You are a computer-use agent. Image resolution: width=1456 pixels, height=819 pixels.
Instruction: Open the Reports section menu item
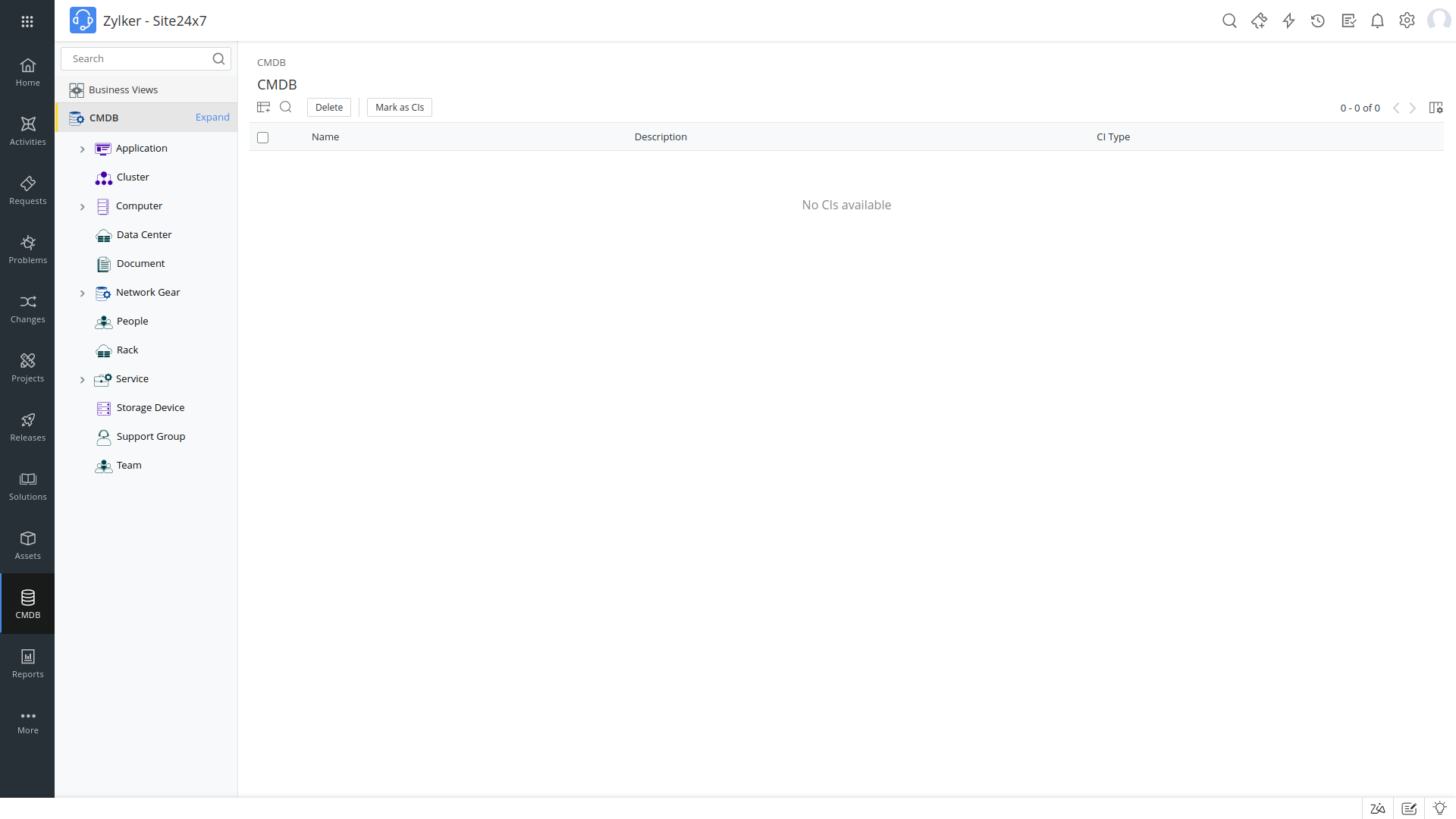pos(27,663)
